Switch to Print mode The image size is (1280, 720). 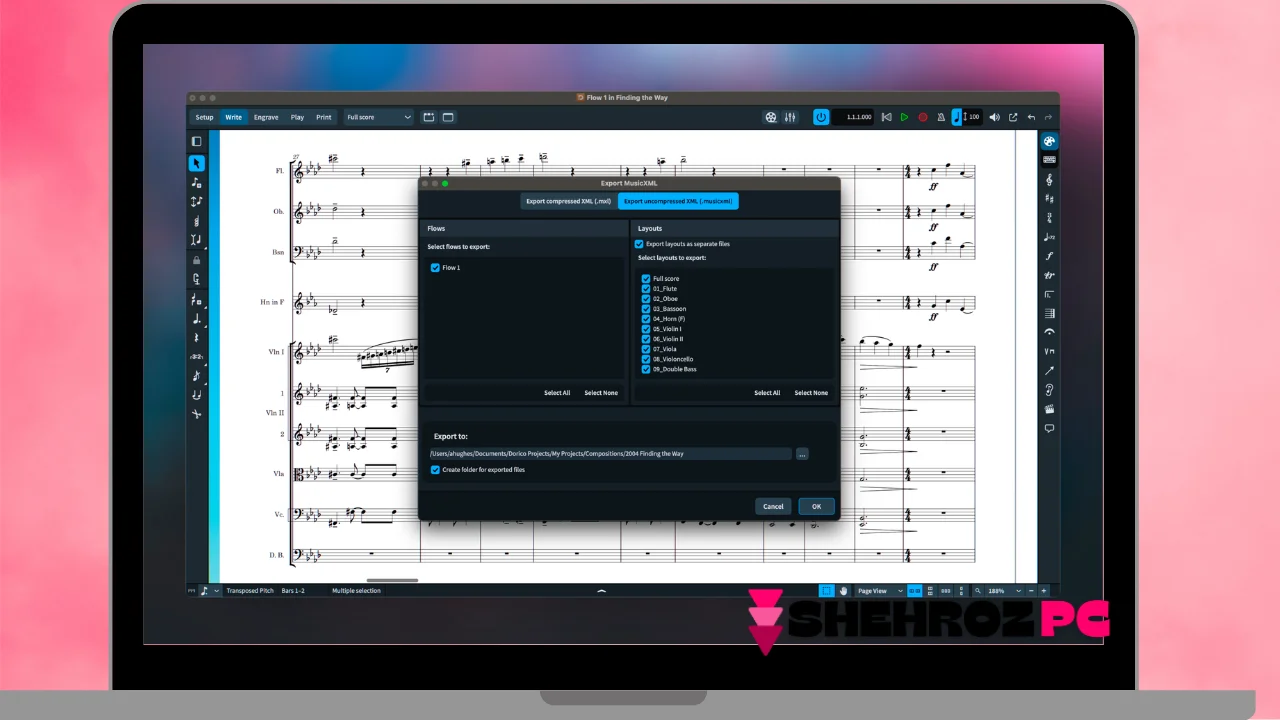coord(324,117)
